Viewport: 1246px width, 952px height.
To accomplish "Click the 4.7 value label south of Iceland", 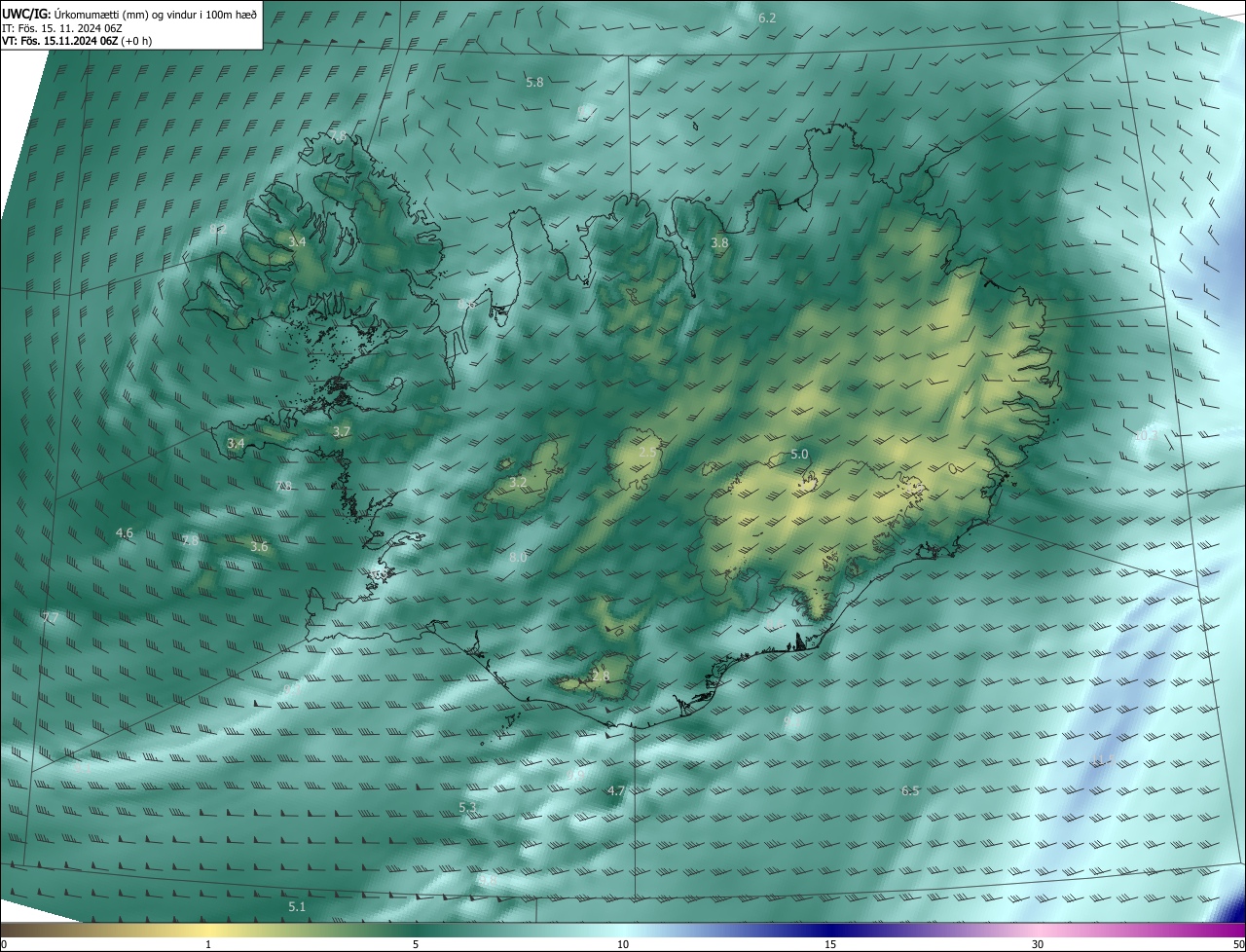I will (x=615, y=791).
